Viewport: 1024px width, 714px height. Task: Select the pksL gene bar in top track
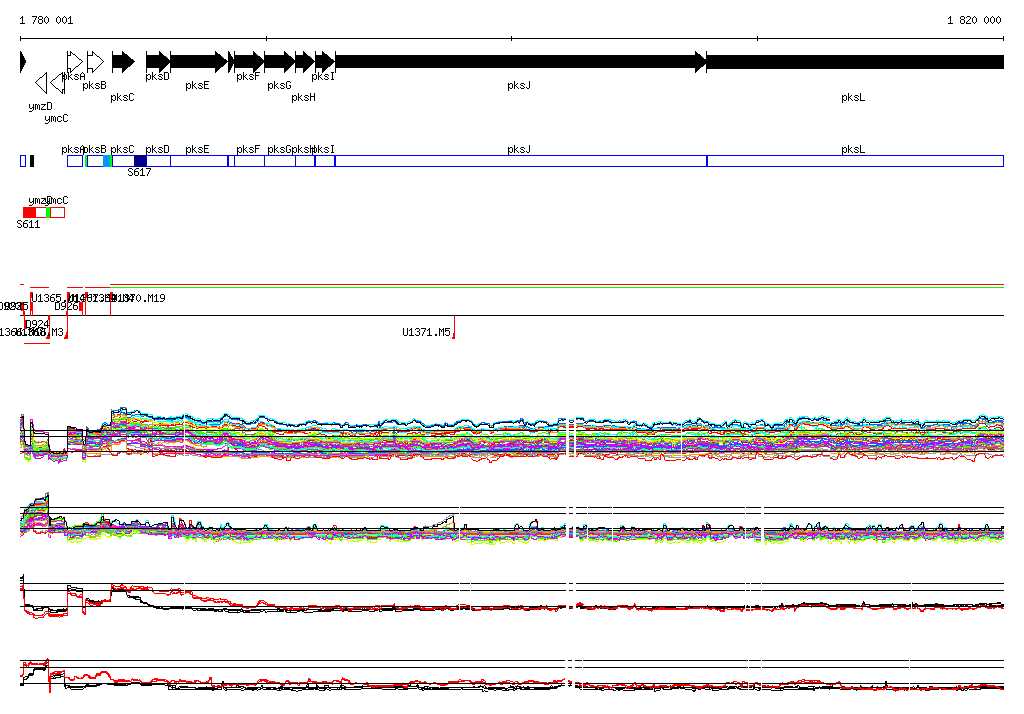point(856,62)
